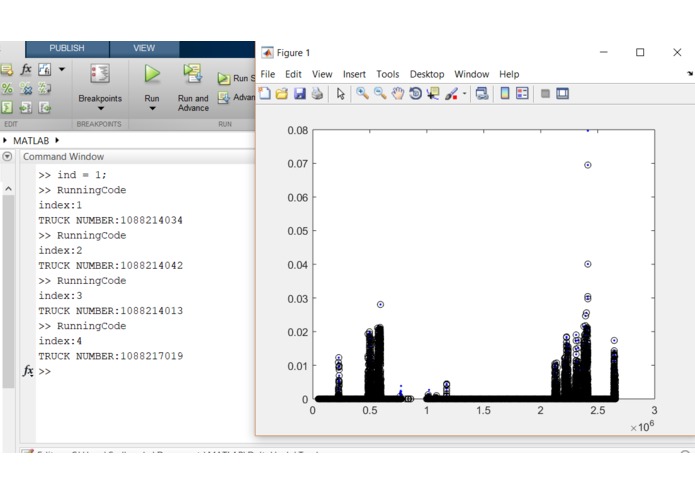This screenshot has width=695, height=494.
Task: Save figure with floppy disk icon
Action: point(300,93)
